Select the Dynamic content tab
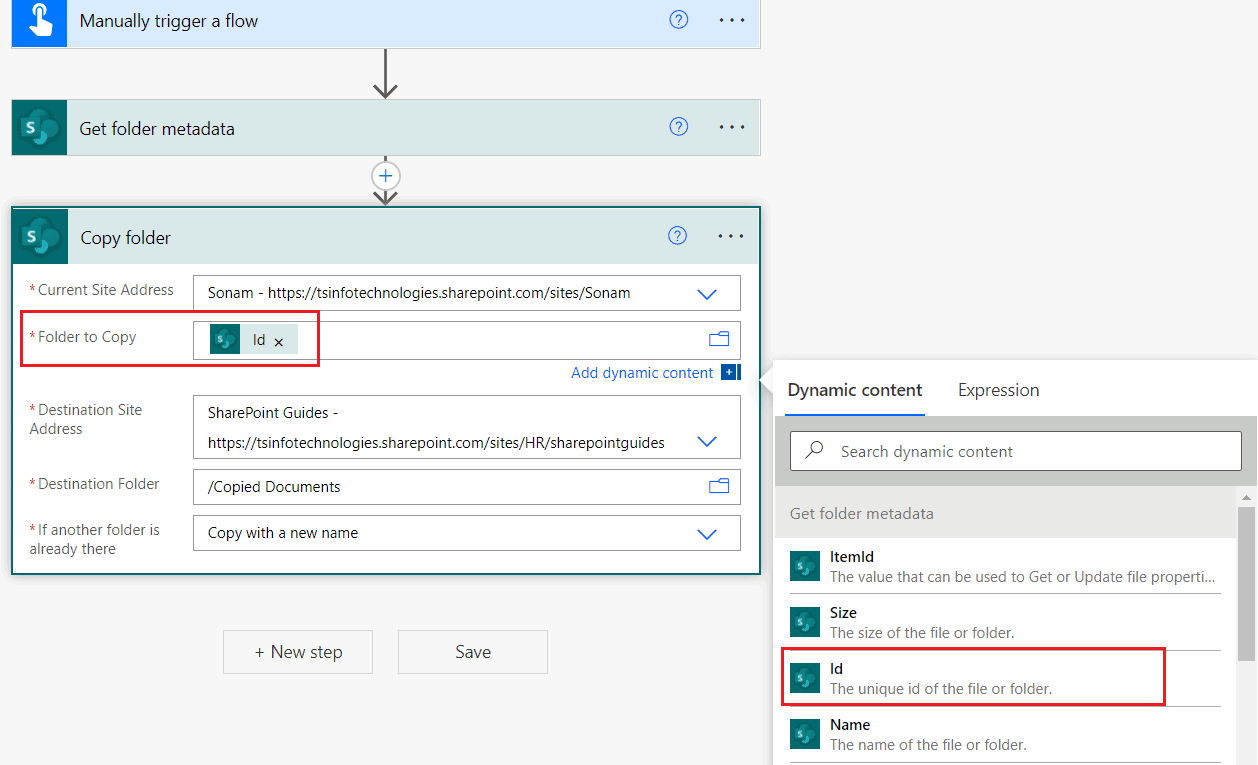The height and width of the screenshot is (765, 1258). 855,390
